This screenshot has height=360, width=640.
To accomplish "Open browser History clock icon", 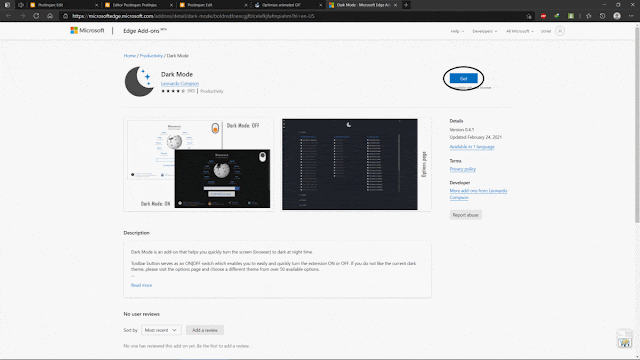I will [602, 16].
